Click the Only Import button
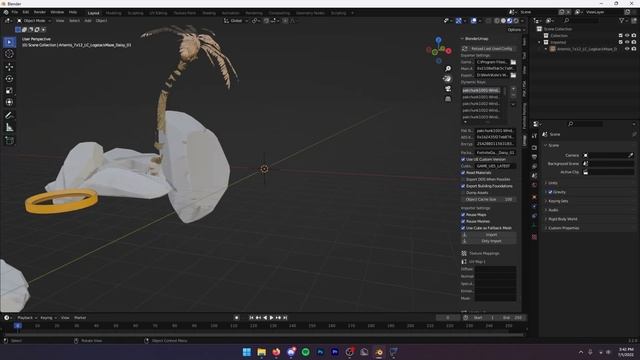Image resolution: width=640 pixels, height=360 pixels. (488, 241)
